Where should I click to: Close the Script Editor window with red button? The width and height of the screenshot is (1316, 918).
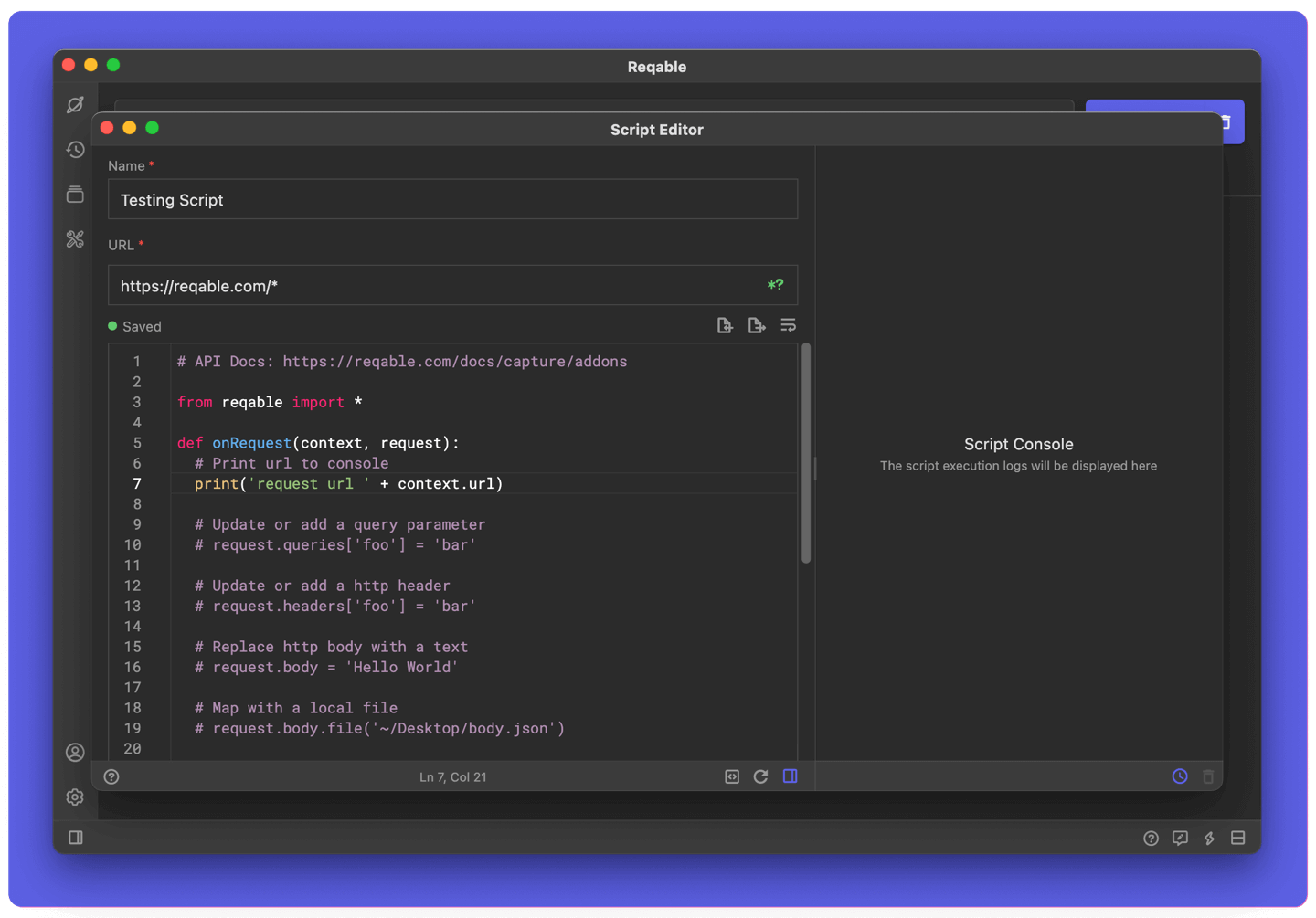pos(107,128)
